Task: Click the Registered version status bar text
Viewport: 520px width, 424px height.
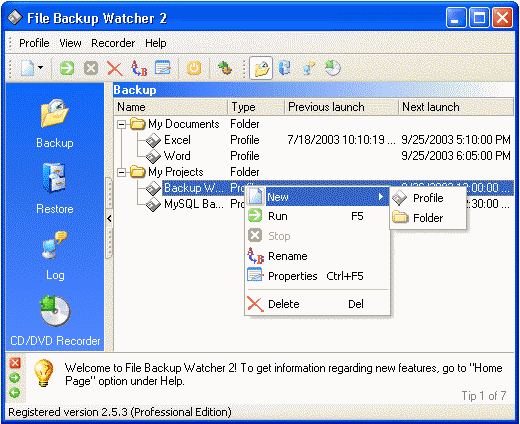Action: (120, 412)
